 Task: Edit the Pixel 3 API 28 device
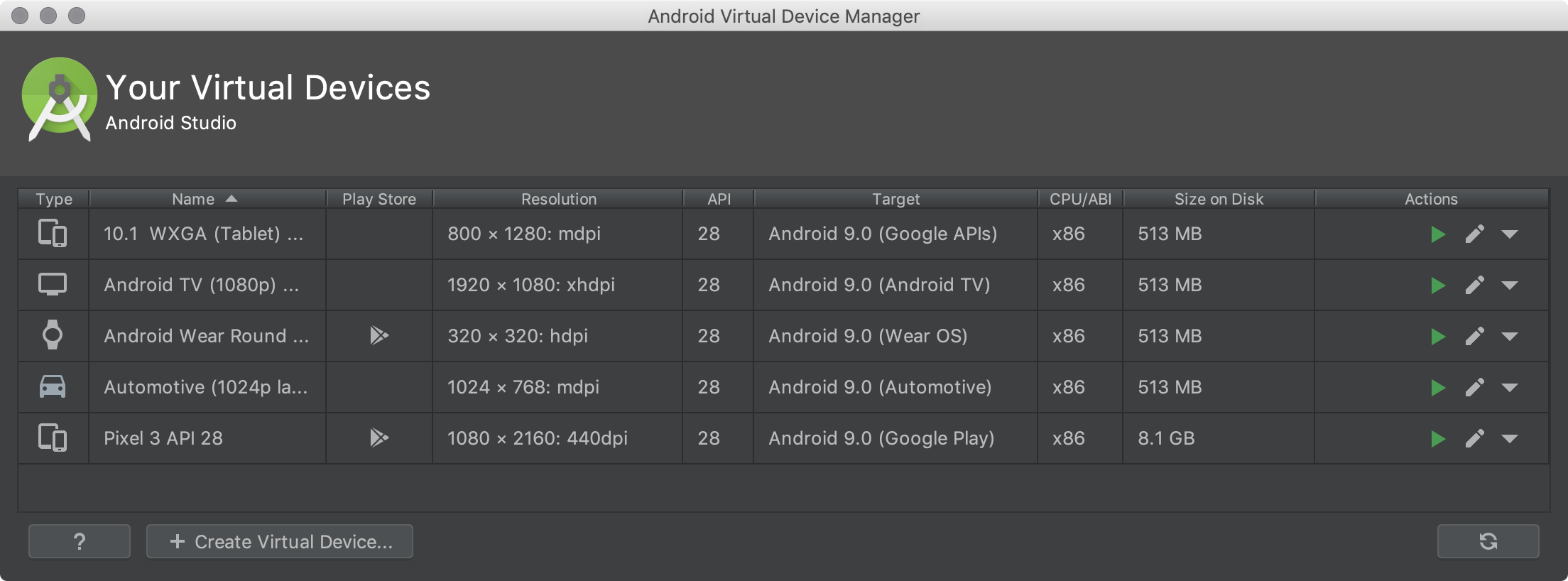coord(1475,439)
